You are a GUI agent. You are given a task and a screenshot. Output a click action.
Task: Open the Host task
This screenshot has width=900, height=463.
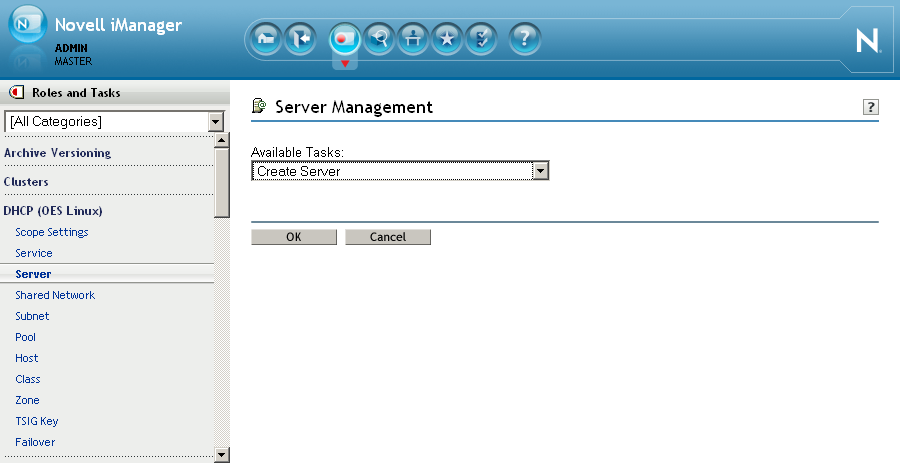26,358
